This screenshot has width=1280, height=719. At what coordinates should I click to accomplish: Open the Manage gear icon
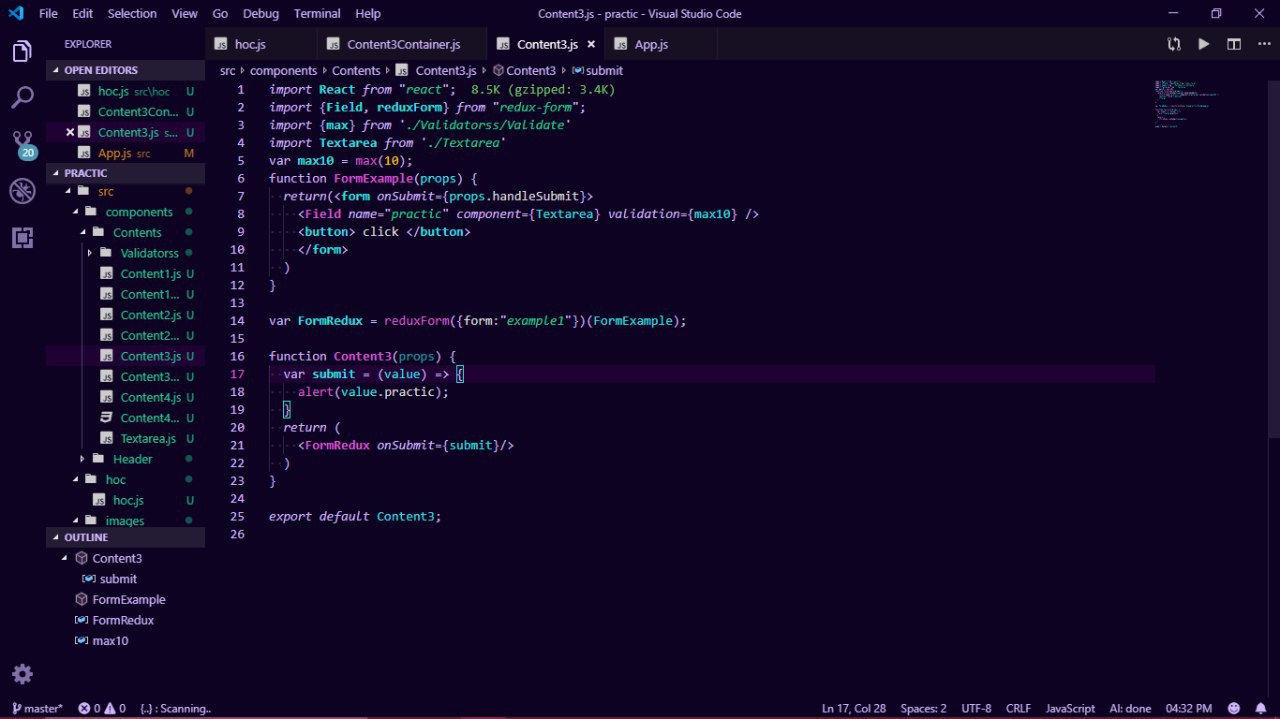[x=22, y=673]
